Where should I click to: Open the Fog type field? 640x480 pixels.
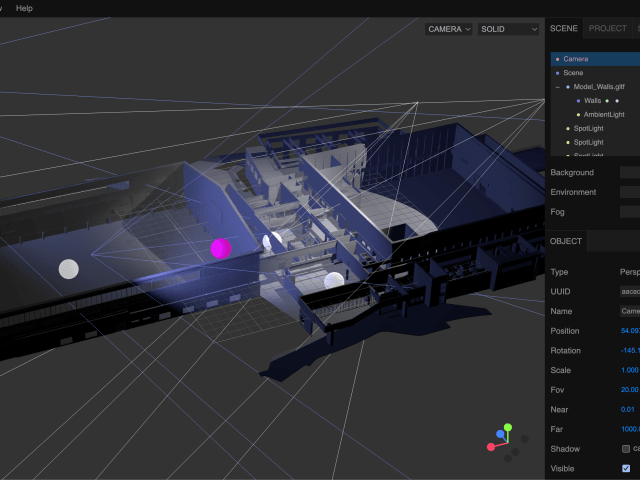click(x=630, y=211)
